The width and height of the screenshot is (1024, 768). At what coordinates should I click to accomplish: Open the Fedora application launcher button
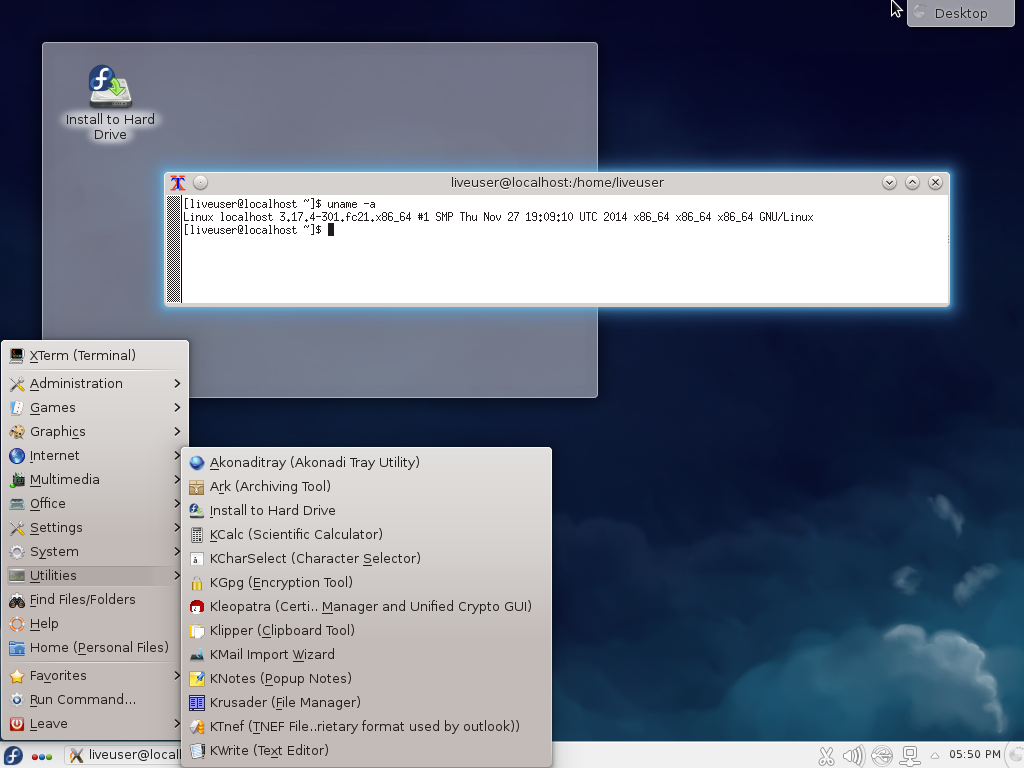[12, 756]
